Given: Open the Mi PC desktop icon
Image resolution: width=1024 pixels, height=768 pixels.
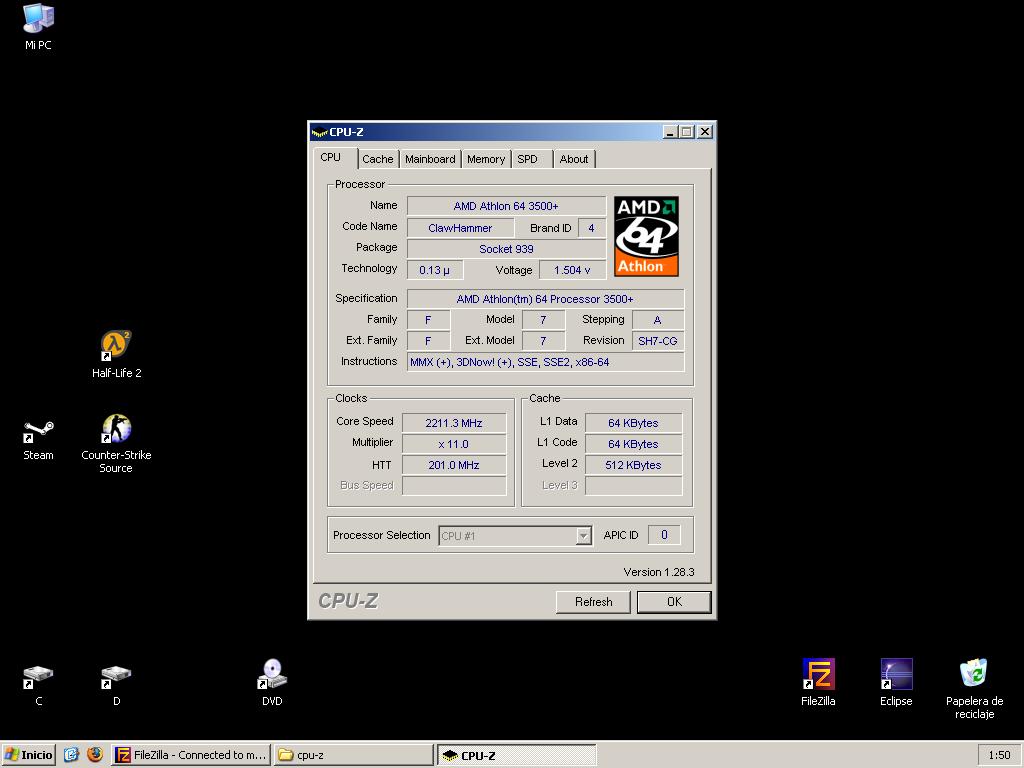Looking at the screenshot, I should (38, 26).
